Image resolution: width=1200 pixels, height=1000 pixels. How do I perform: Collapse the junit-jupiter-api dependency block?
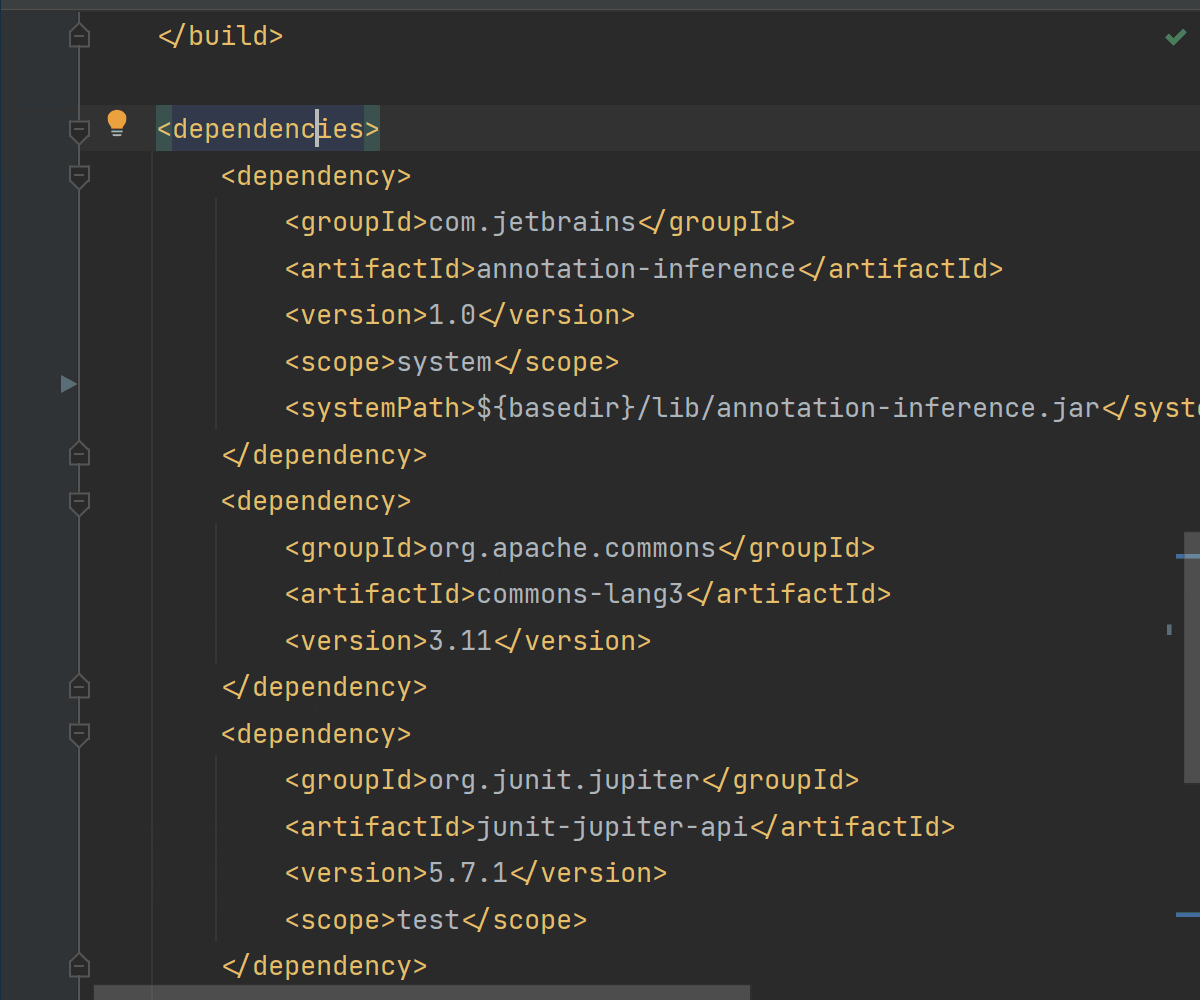(78, 733)
